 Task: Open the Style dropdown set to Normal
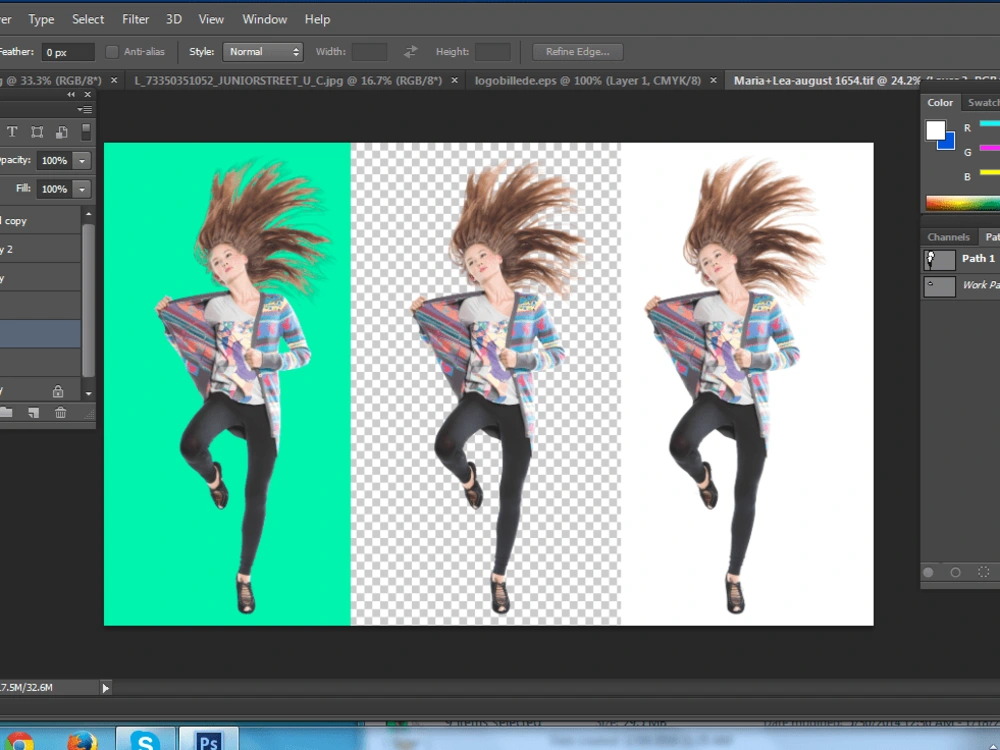click(x=263, y=52)
